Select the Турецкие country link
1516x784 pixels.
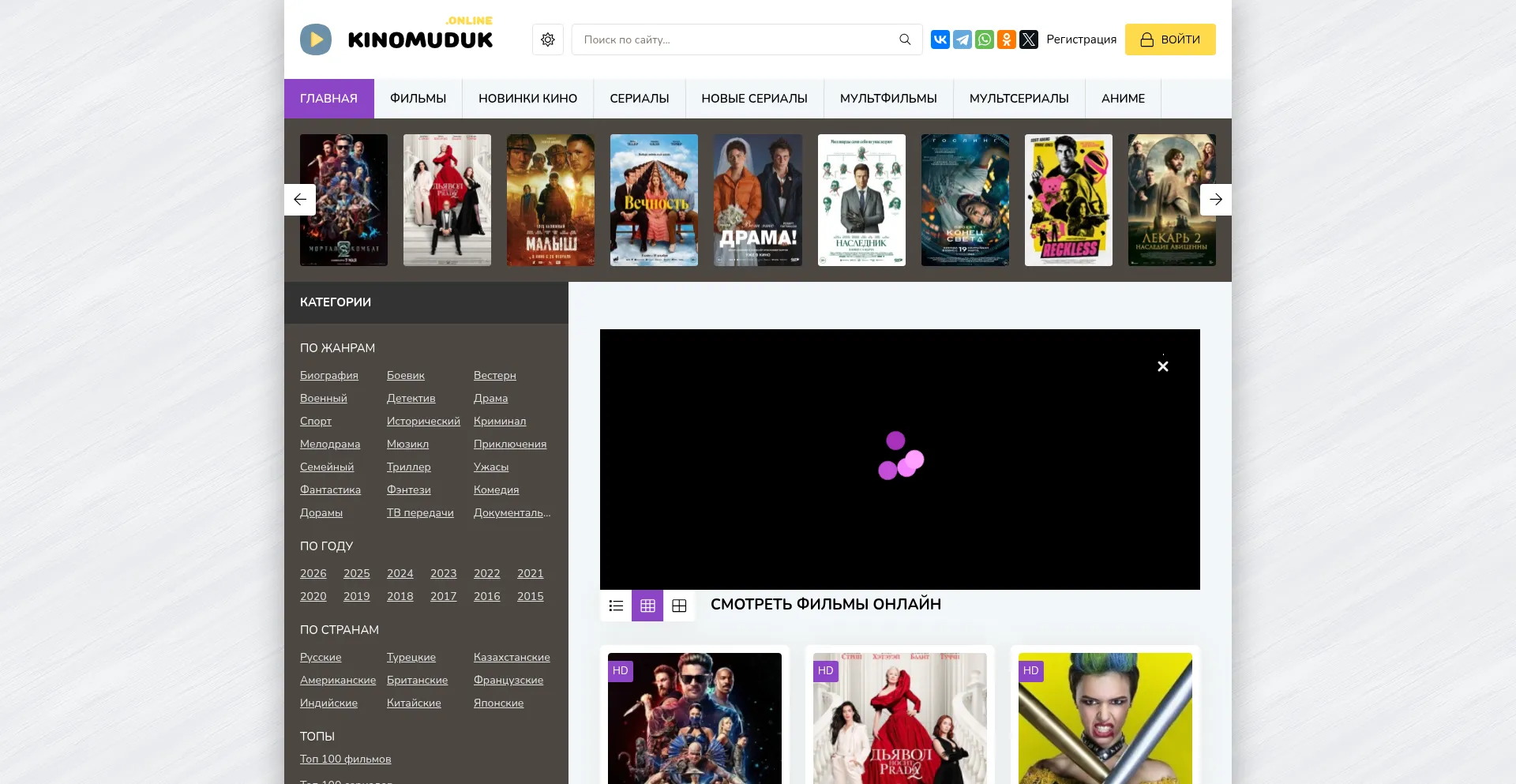411,657
